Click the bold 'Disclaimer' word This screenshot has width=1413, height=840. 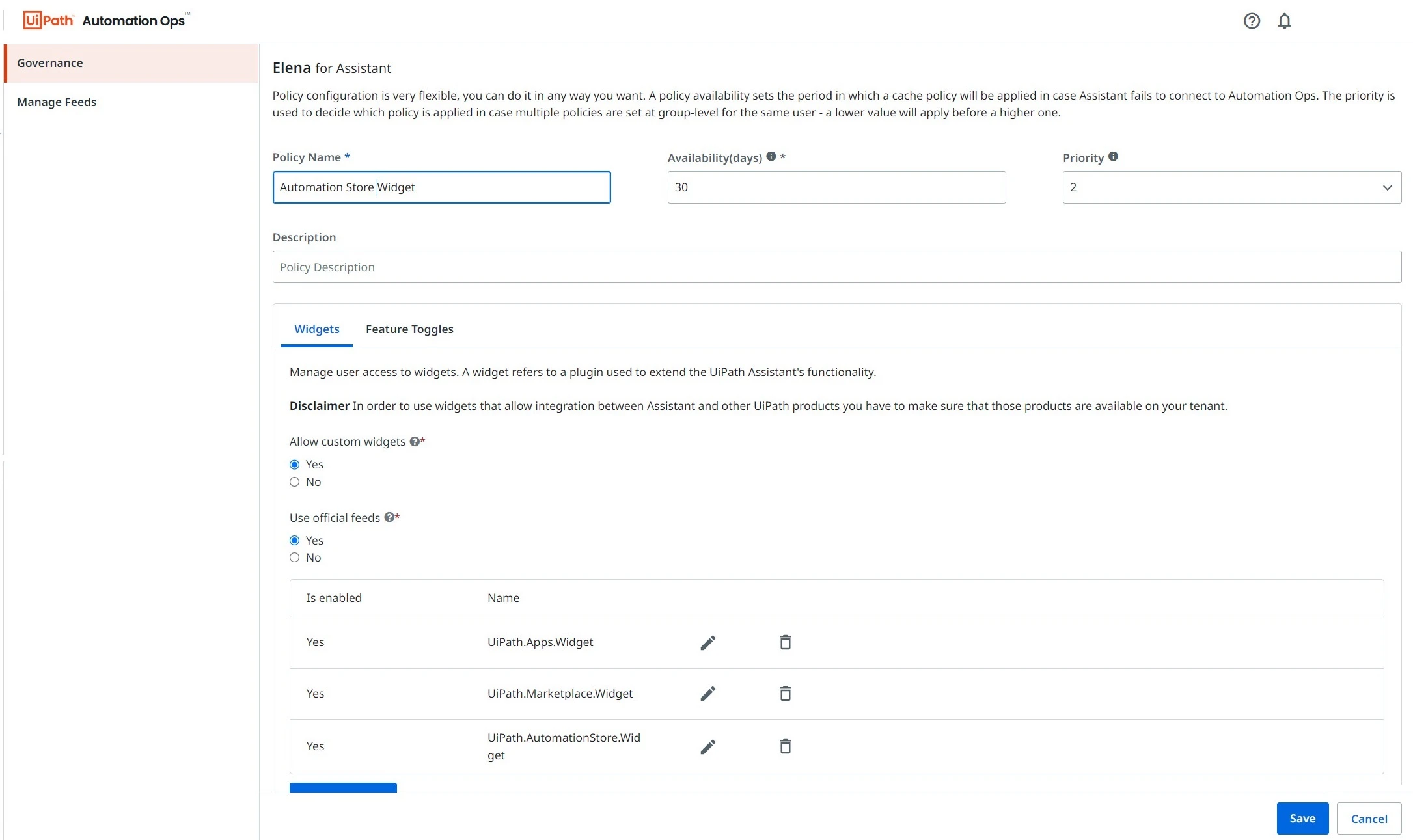(320, 406)
